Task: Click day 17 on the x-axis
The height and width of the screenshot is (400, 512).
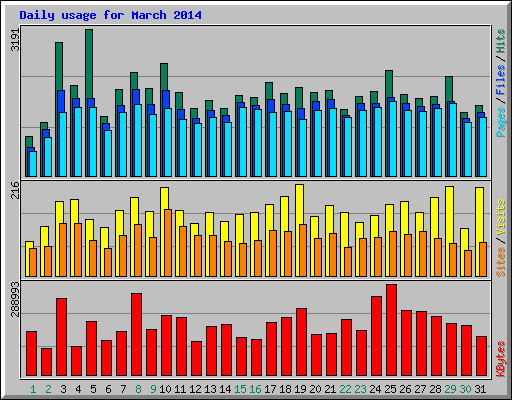Action: pyautogui.click(x=270, y=389)
